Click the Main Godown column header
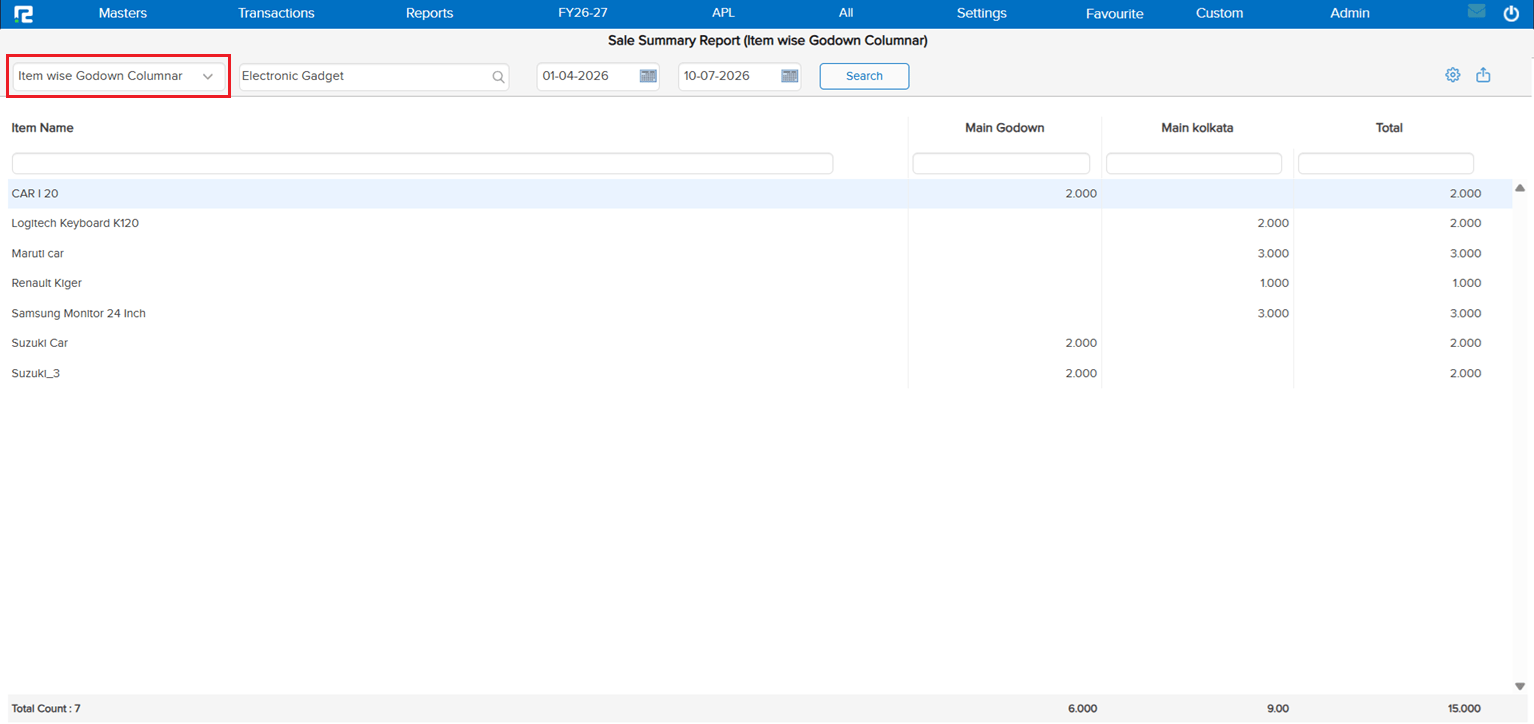 pyautogui.click(x=1004, y=128)
